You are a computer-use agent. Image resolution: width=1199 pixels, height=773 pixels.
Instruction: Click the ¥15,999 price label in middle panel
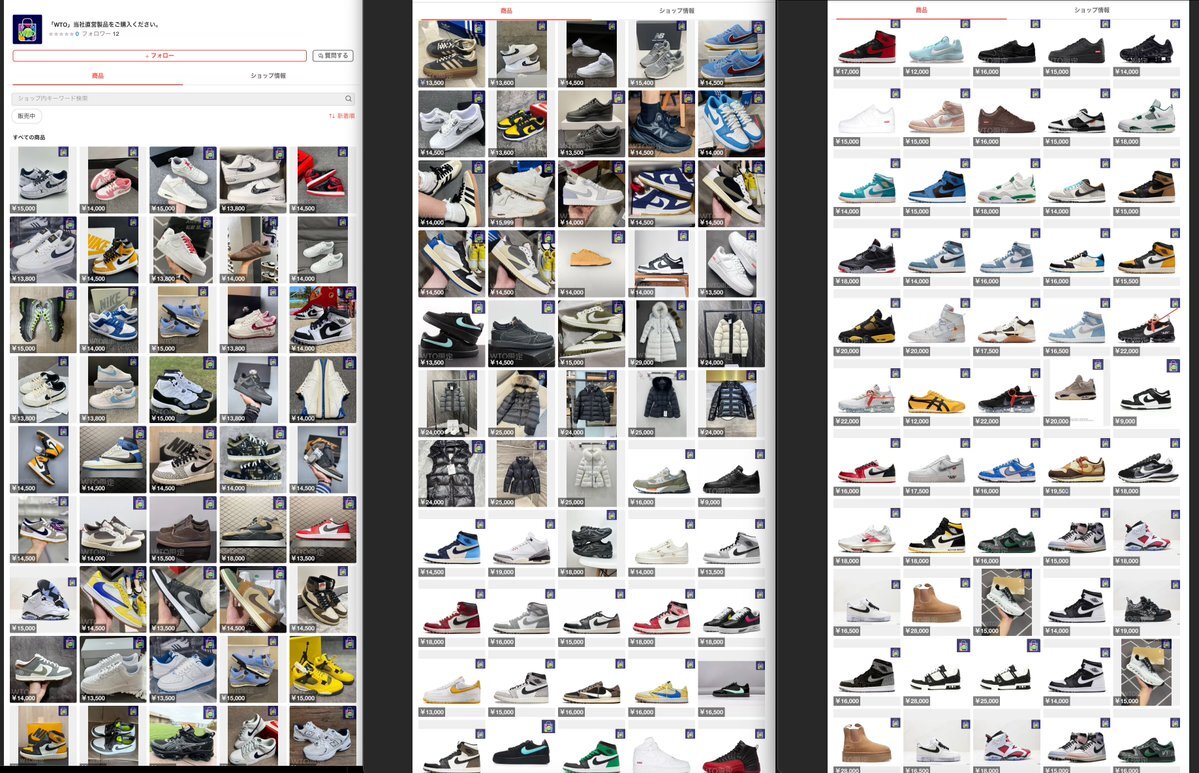502,222
